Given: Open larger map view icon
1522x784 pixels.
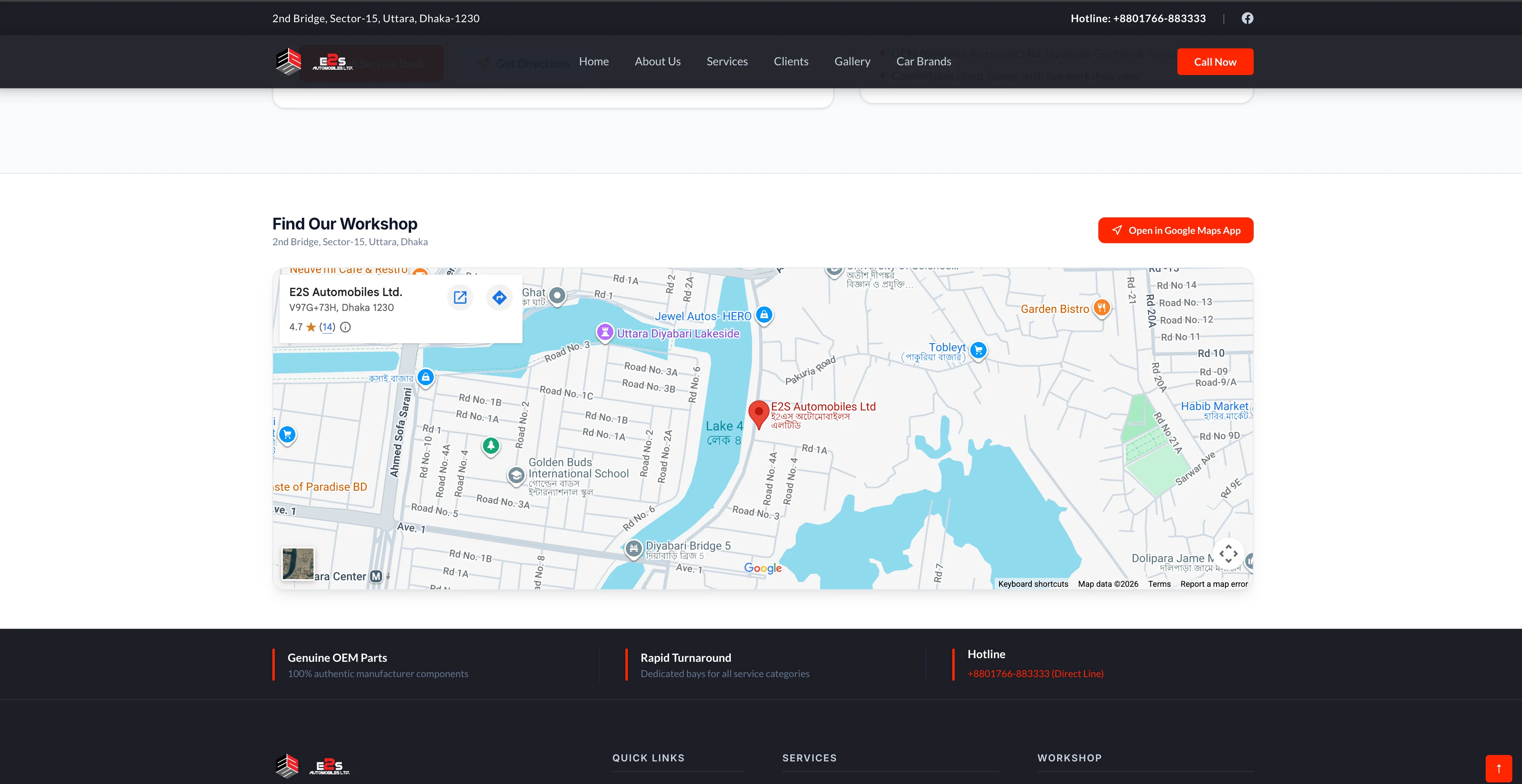Looking at the screenshot, I should tap(460, 297).
